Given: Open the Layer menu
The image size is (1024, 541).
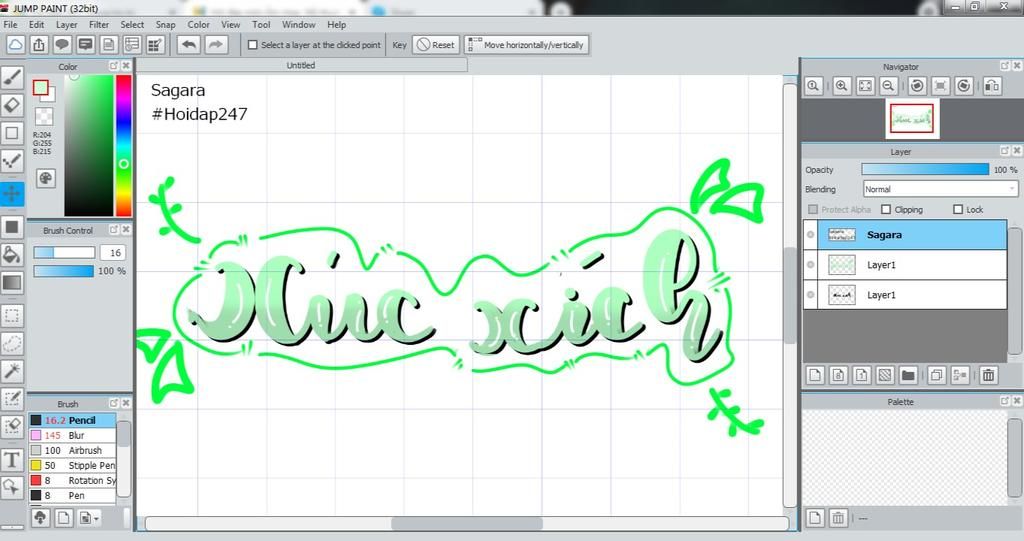Looking at the screenshot, I should [67, 25].
